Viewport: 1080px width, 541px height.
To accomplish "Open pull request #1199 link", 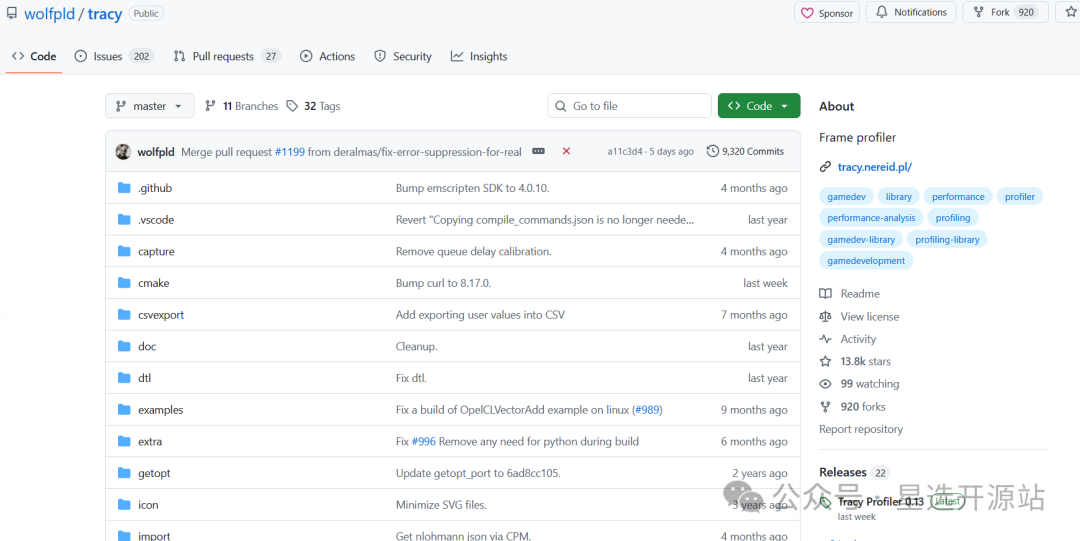I will 289,152.
